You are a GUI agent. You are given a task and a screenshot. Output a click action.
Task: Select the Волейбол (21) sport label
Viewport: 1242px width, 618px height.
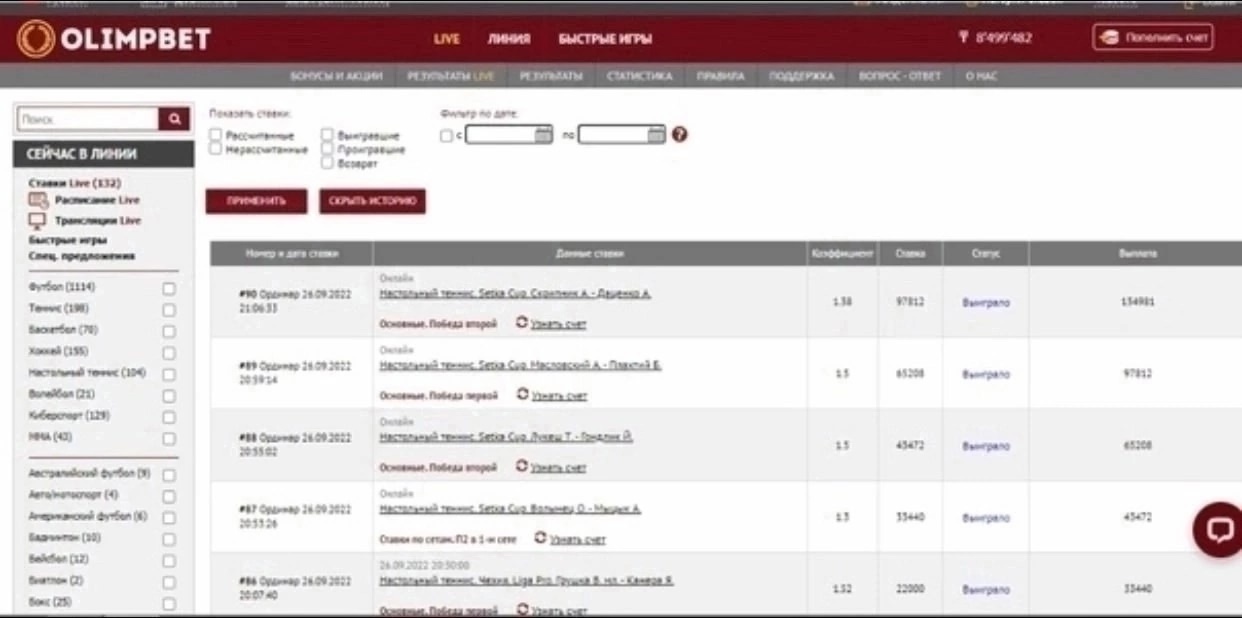point(61,394)
